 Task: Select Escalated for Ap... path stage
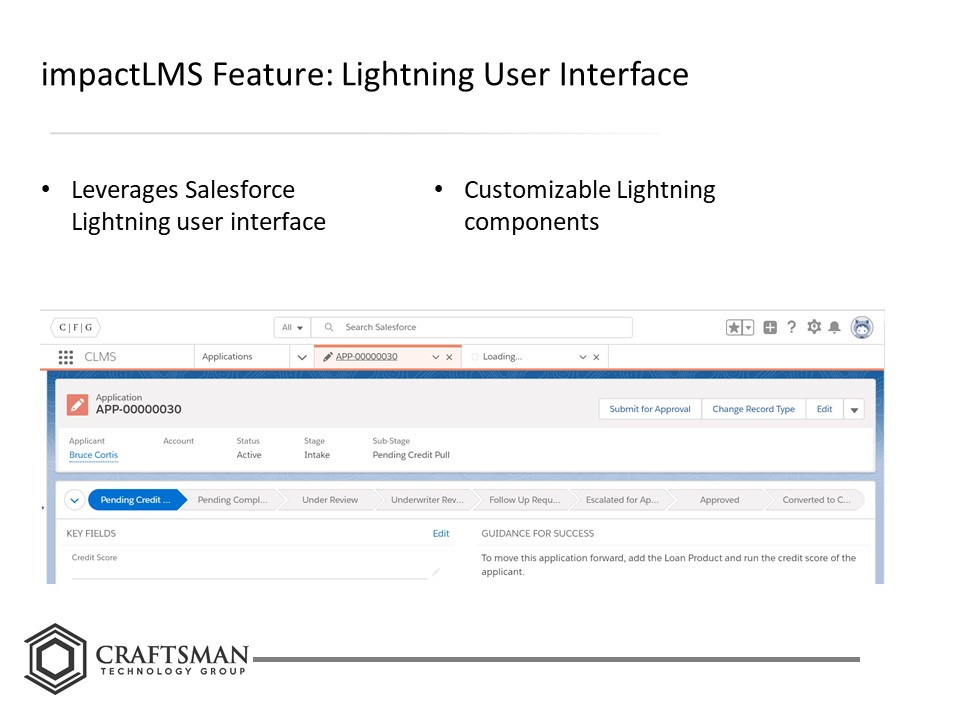(622, 500)
